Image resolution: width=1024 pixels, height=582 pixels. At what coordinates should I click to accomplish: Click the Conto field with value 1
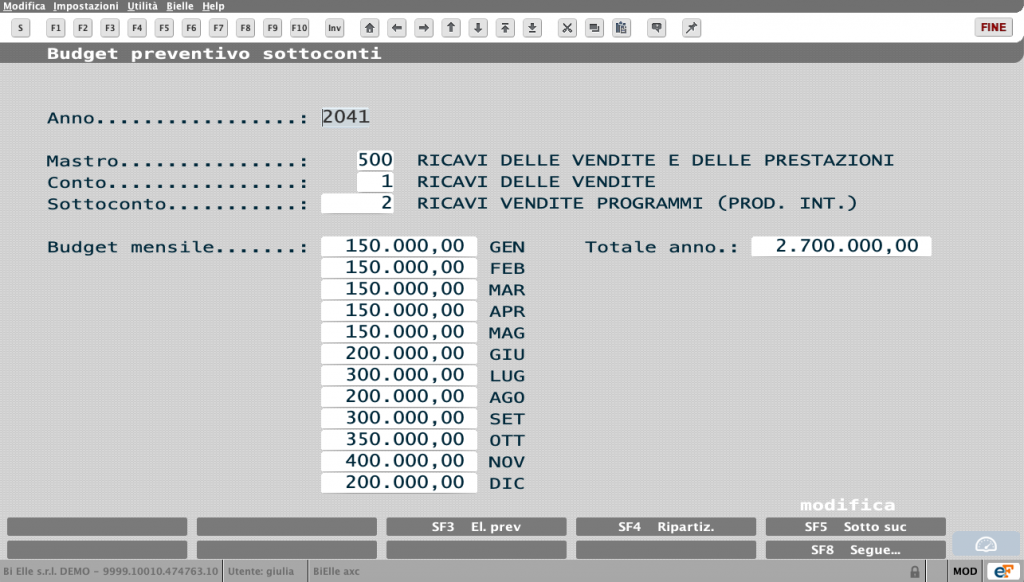tap(375, 182)
